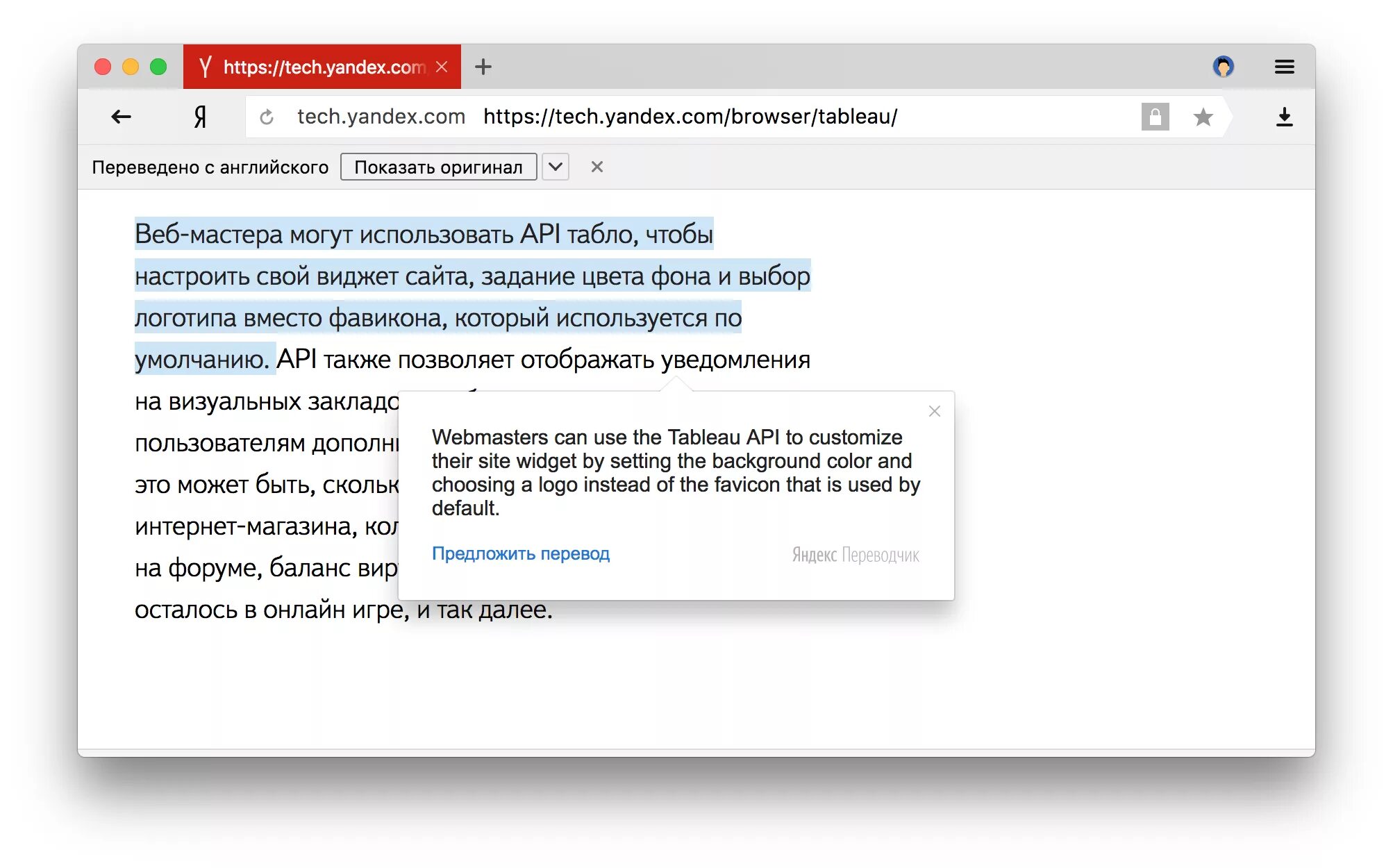The height and width of the screenshot is (868, 1393).
Task: Bookmark the page with star icon
Action: [x=1203, y=117]
